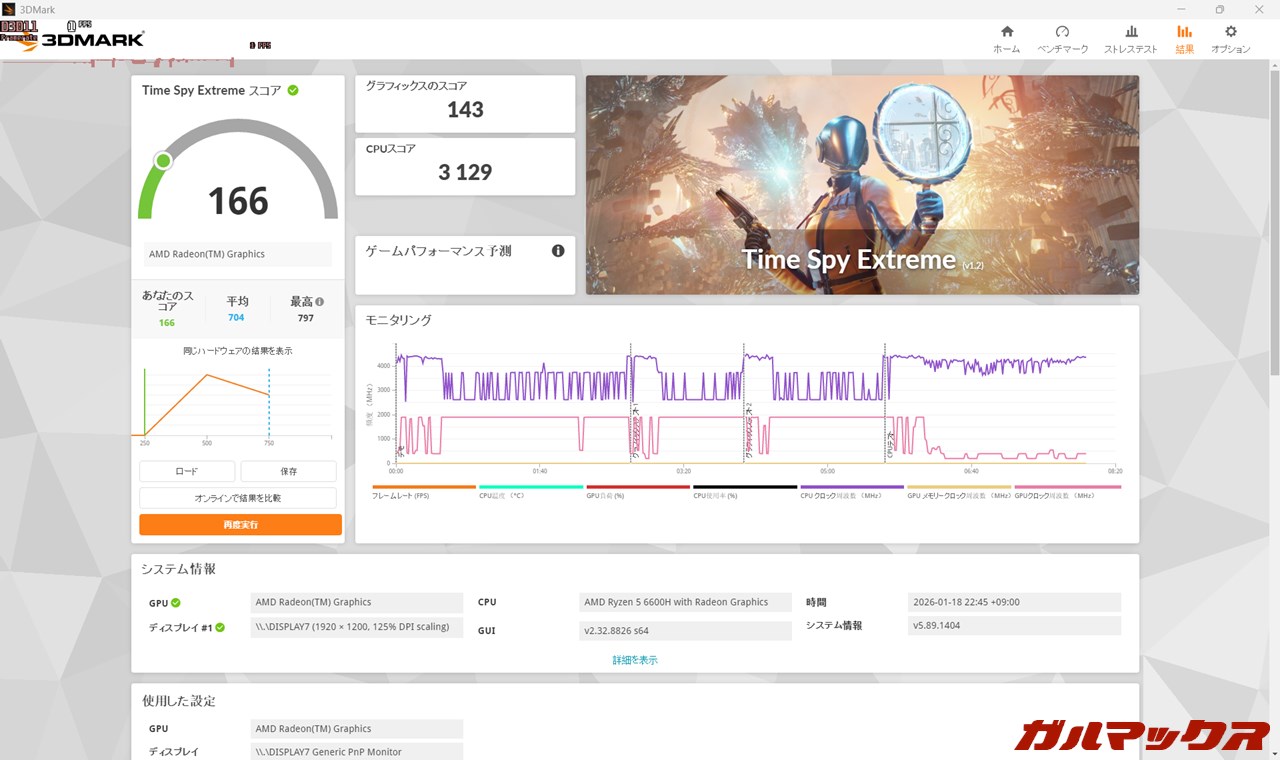Click the green check beside Time Spy Extreme score
The height and width of the screenshot is (760, 1280).
click(x=293, y=90)
